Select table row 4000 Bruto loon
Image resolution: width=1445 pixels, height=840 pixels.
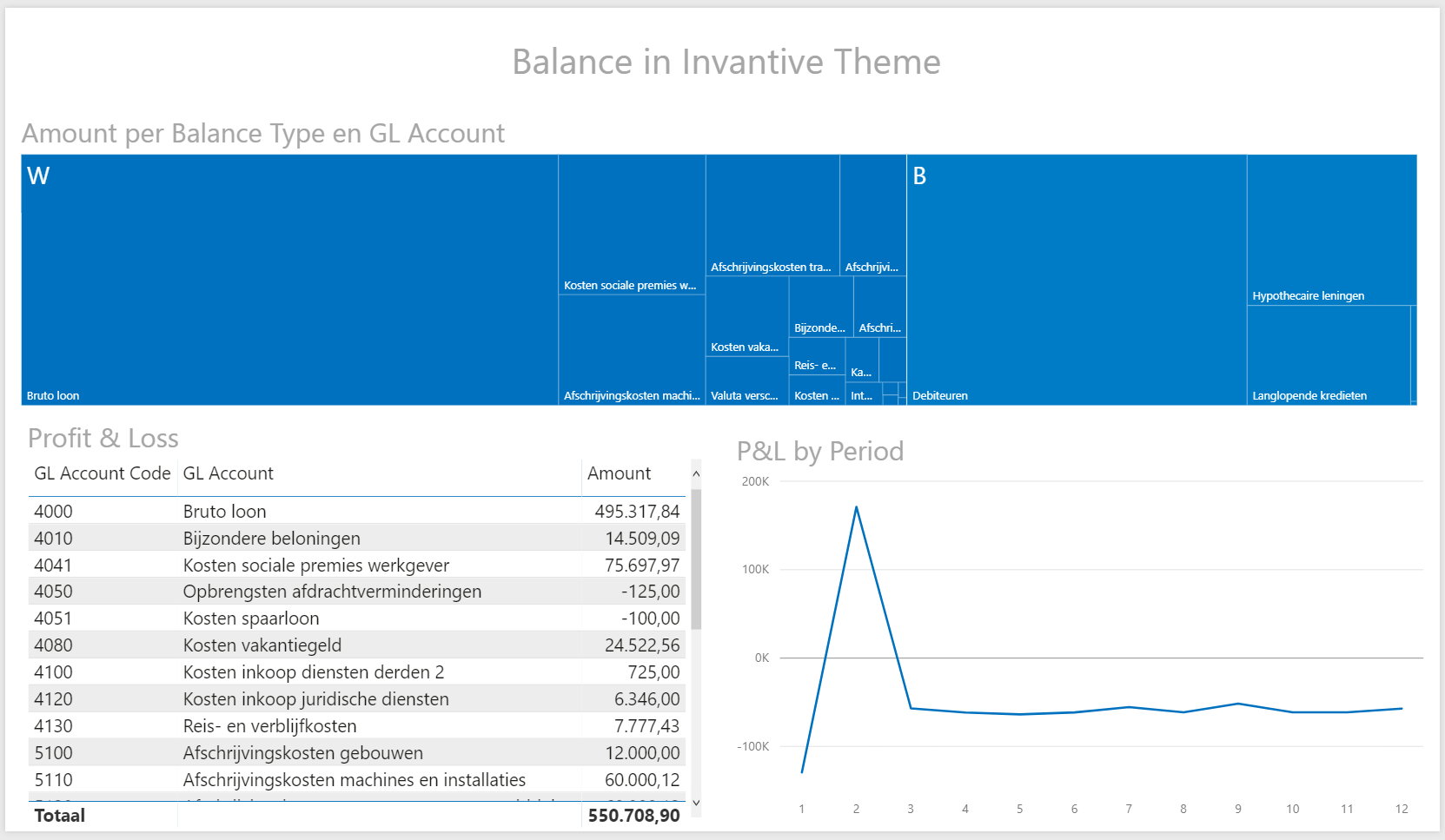(357, 511)
